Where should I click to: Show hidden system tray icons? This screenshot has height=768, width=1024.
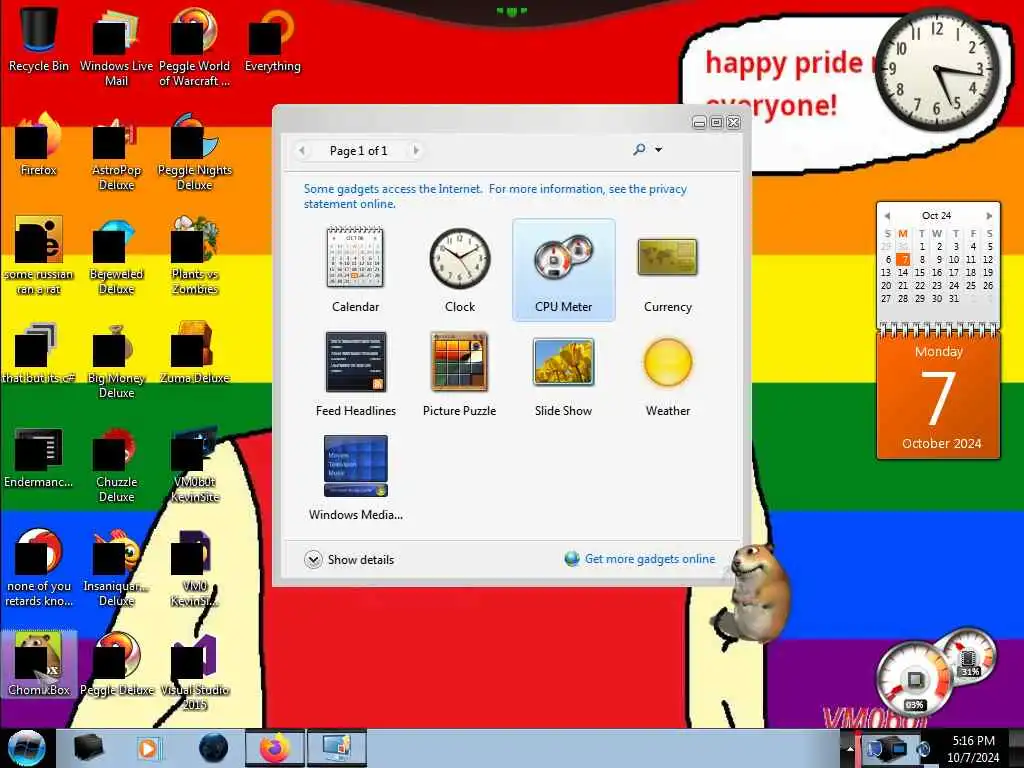click(x=850, y=748)
